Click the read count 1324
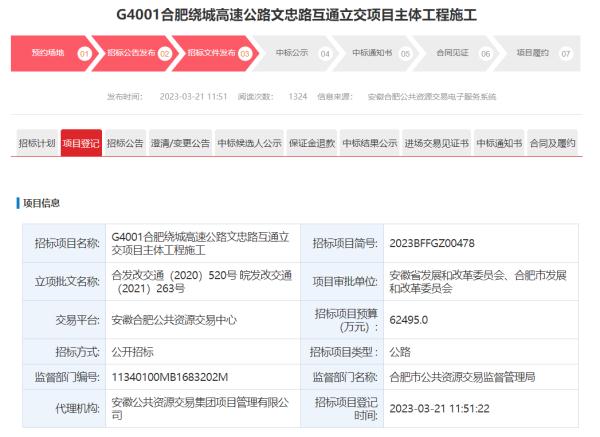 coord(298,96)
